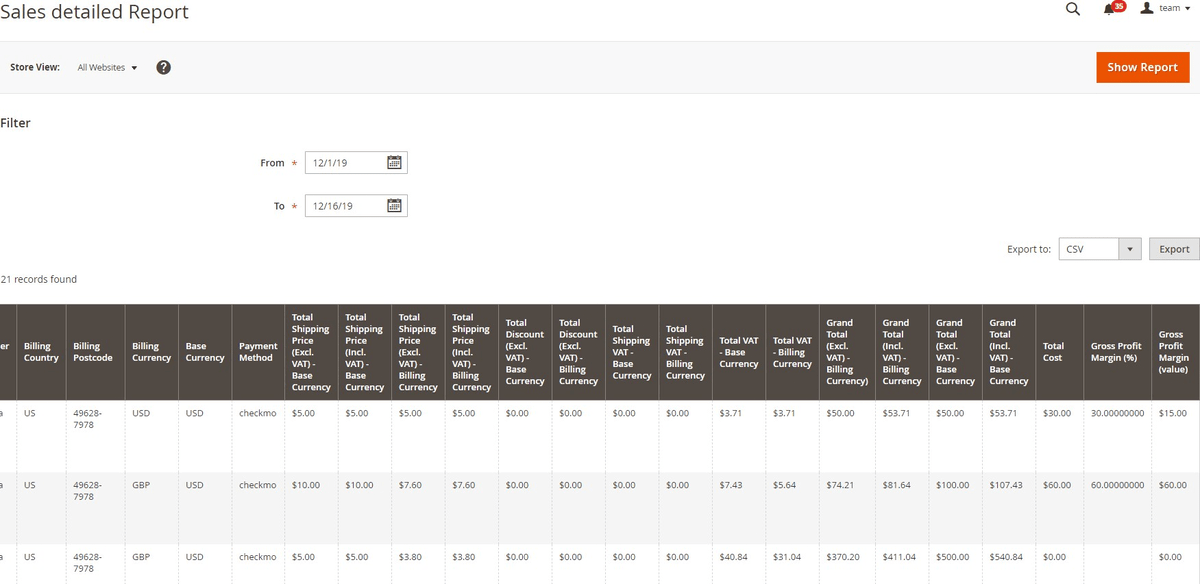Image resolution: width=1200 pixels, height=584 pixels.
Task: Open the notifications bell icon
Action: [1109, 9]
